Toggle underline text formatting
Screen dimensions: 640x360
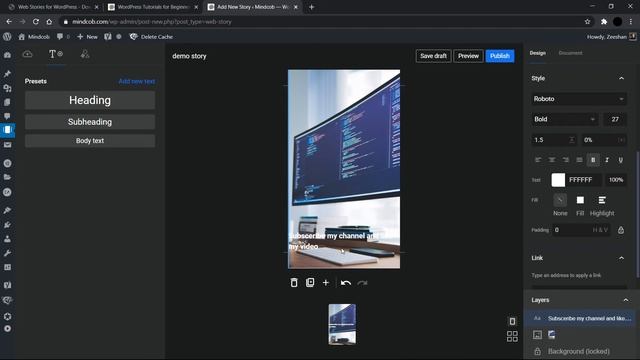click(620, 160)
